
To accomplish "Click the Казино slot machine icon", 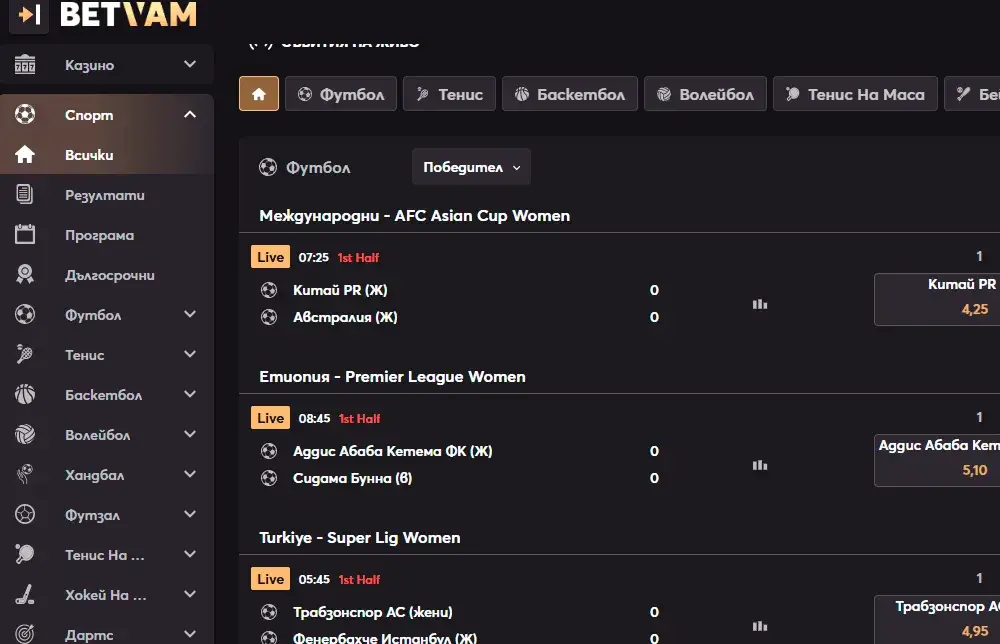I will pyautogui.click(x=25, y=64).
